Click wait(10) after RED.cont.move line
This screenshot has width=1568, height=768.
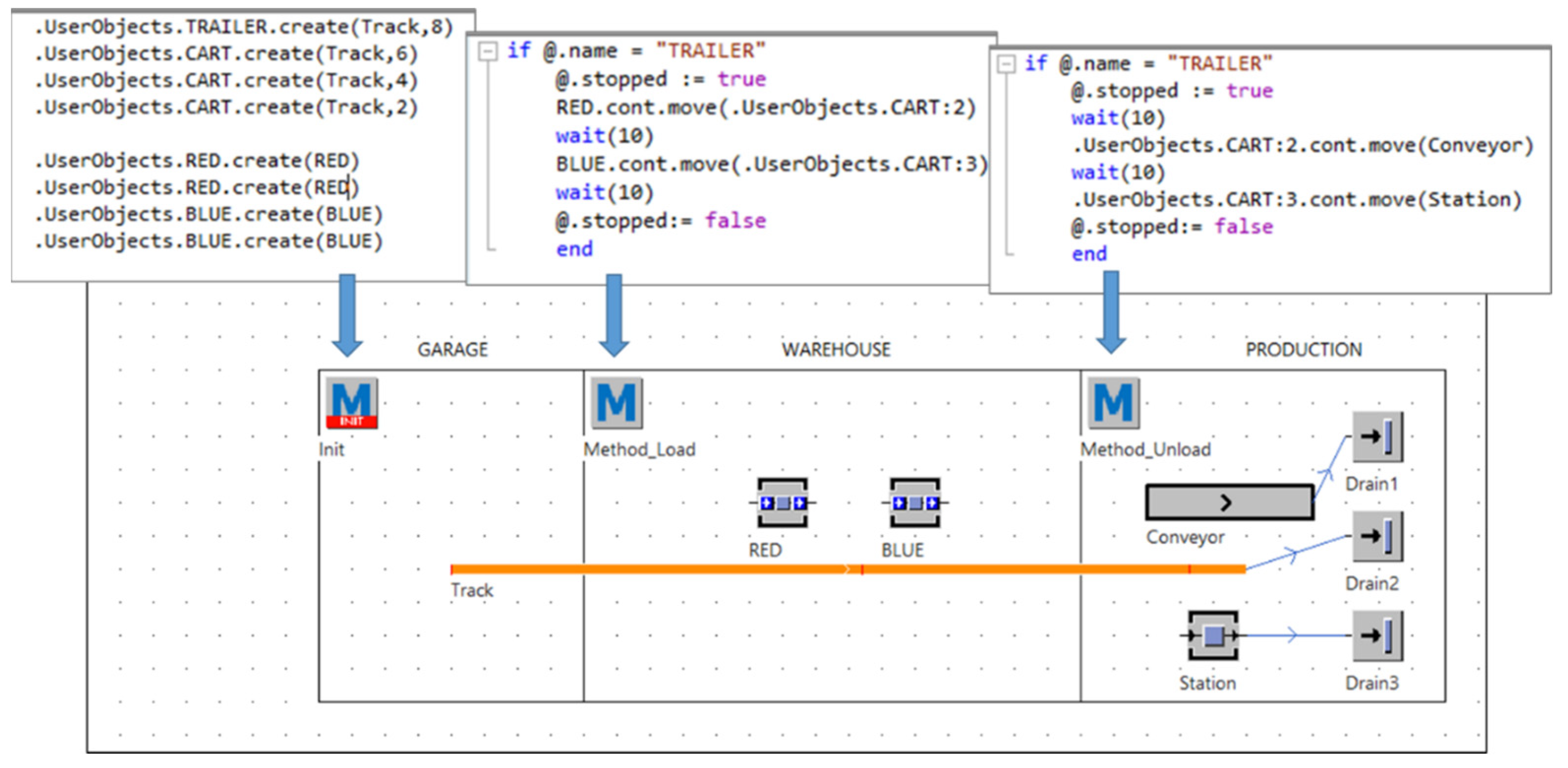click(604, 135)
